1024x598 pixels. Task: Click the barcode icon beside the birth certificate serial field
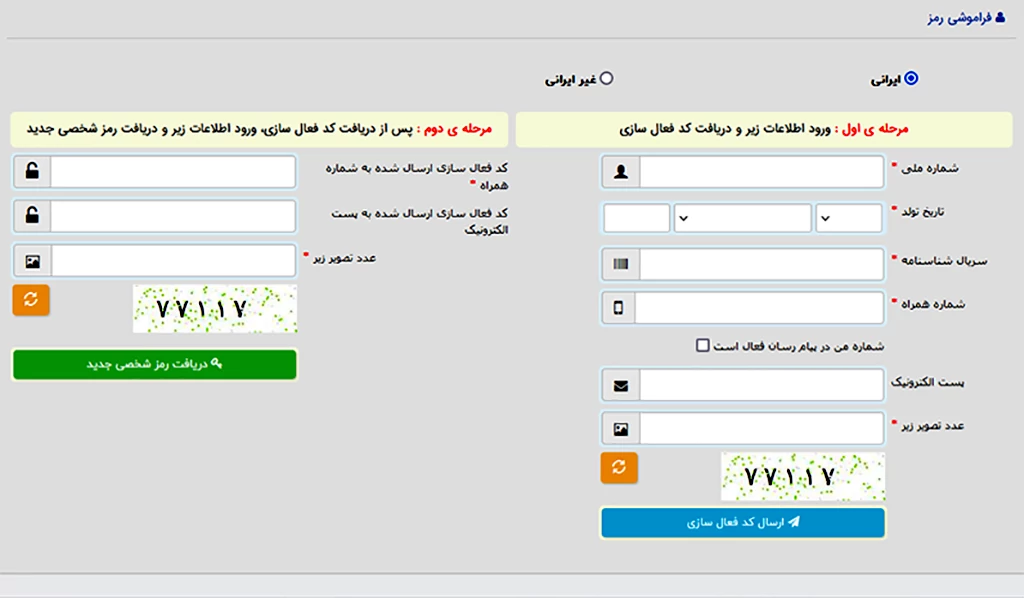coord(621,264)
